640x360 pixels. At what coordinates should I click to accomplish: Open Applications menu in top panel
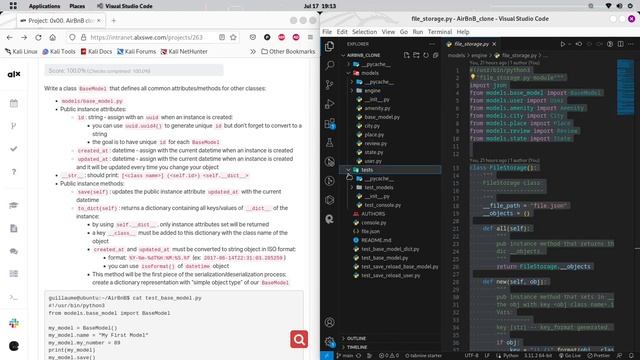pos(44,6)
